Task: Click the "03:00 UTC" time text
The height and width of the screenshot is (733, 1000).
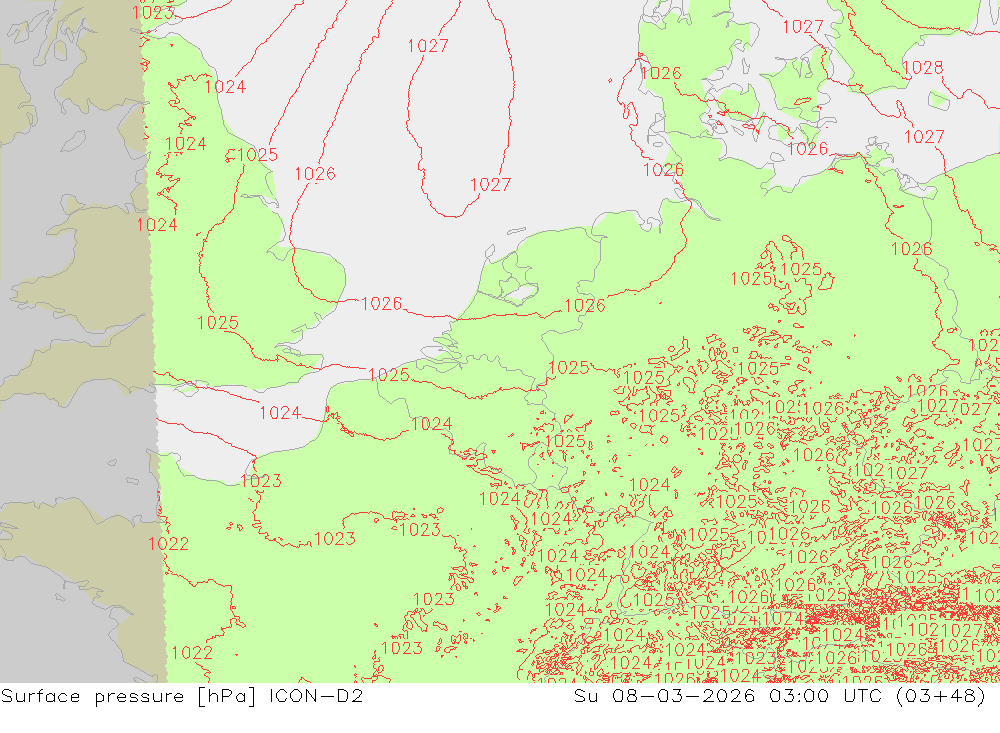Action: point(826,695)
